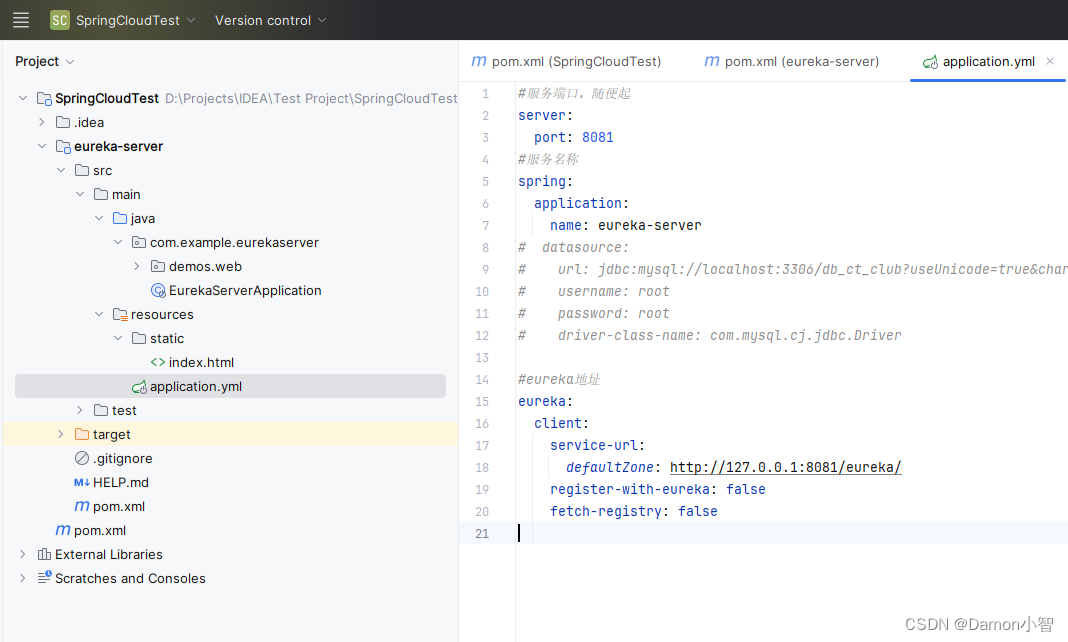1068x642 pixels.
Task: Click the spring key on line 5
Action: 541,181
